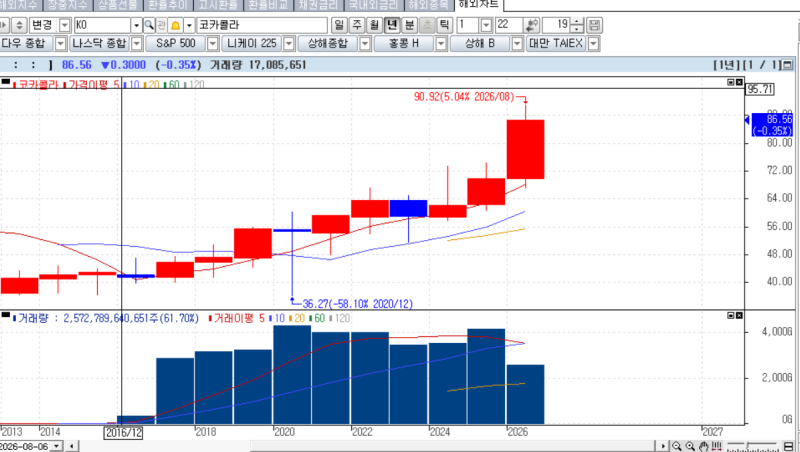Click the 다우 종합 index button
This screenshot has height=452, width=800.
(x=26, y=44)
